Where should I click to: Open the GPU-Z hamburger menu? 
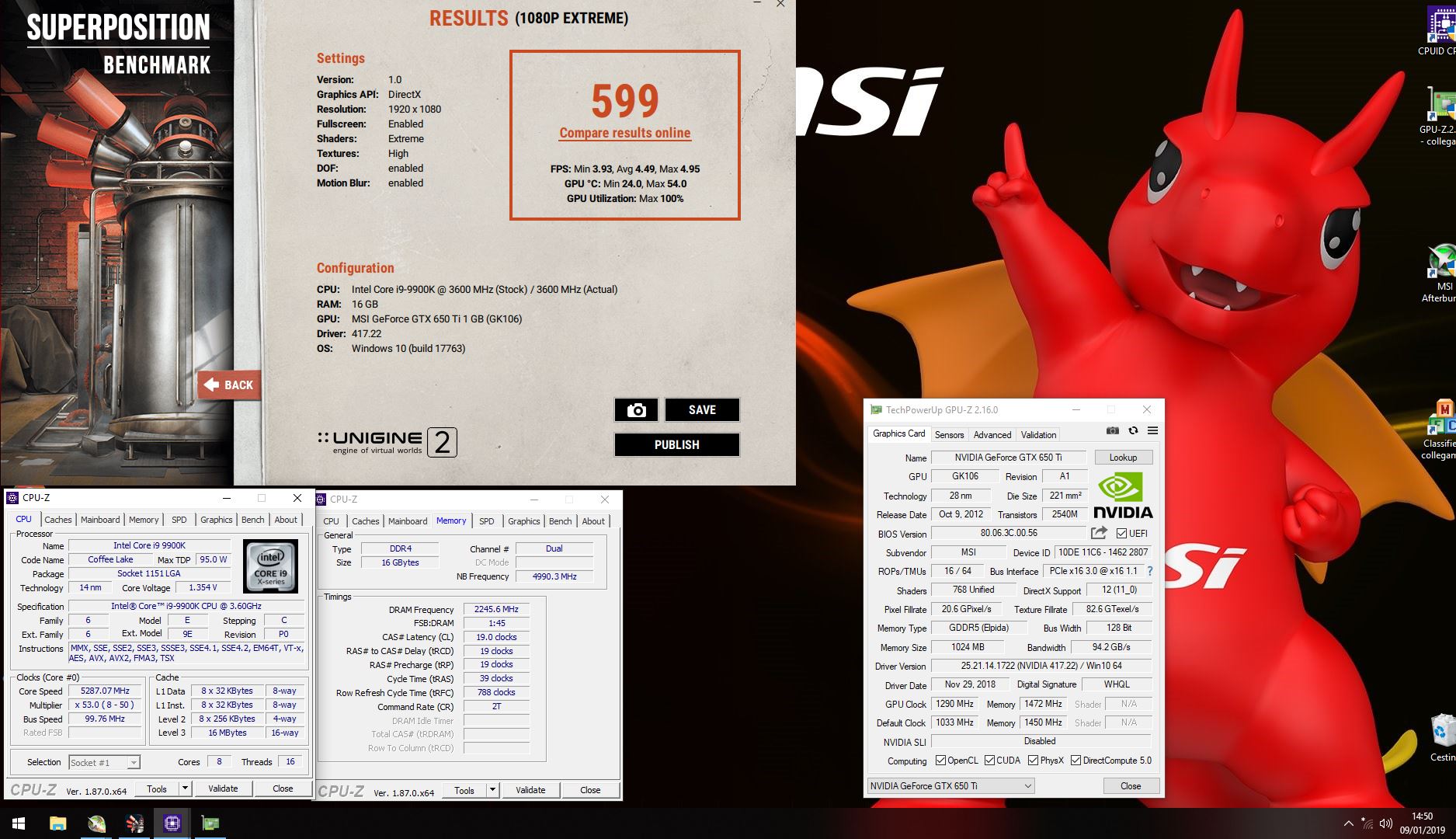click(x=1152, y=430)
